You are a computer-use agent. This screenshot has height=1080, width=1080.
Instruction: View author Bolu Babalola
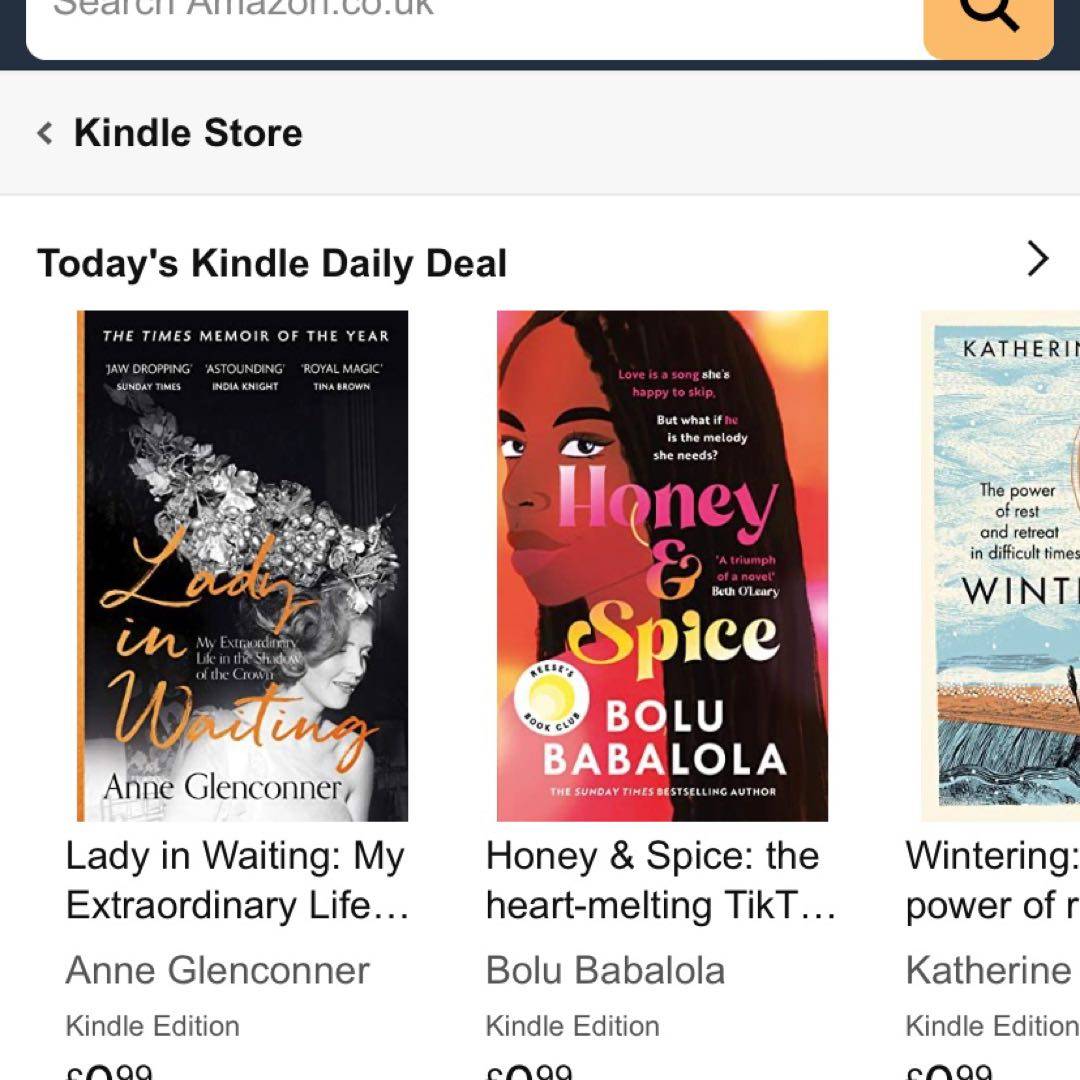point(605,970)
